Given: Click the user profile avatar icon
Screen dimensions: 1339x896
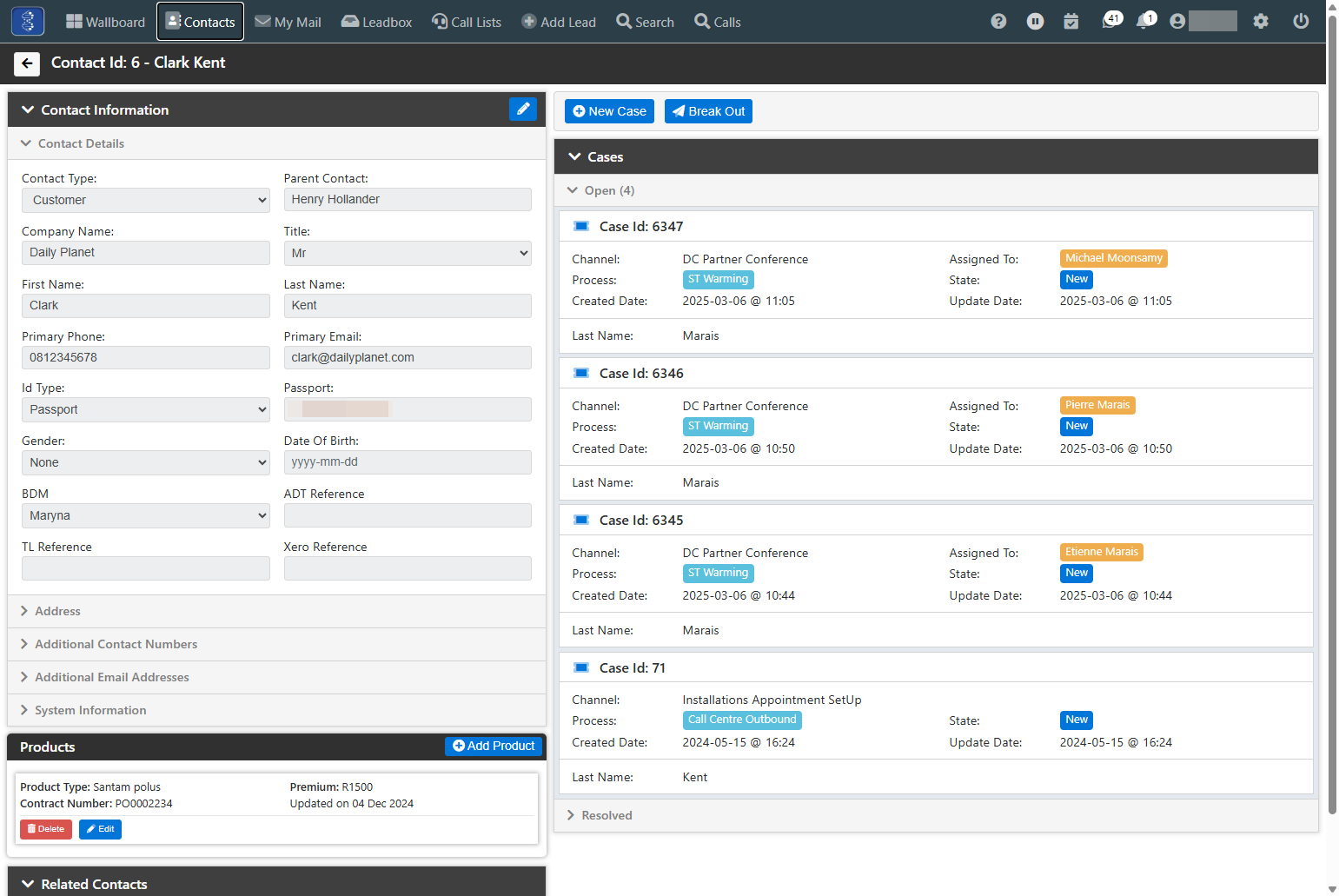Looking at the screenshot, I should [x=1177, y=22].
